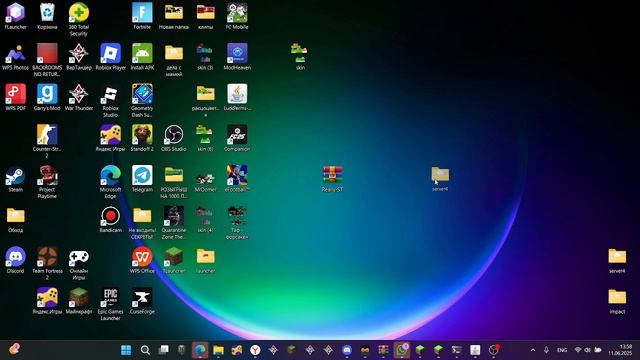Viewport: 640px width, 360px height.
Task: Open Project Playtime
Action: click(47, 182)
